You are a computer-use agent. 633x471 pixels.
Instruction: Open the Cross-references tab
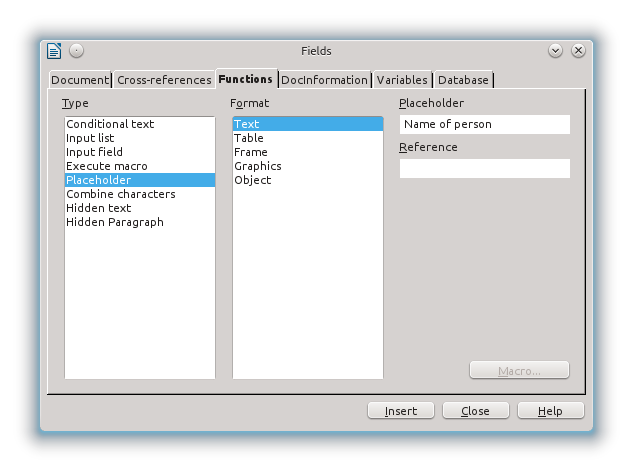(x=164, y=80)
